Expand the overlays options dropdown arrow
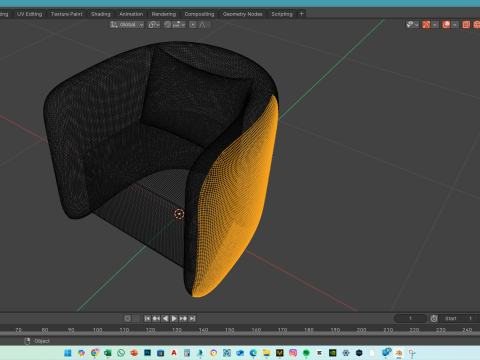 pos(455,25)
